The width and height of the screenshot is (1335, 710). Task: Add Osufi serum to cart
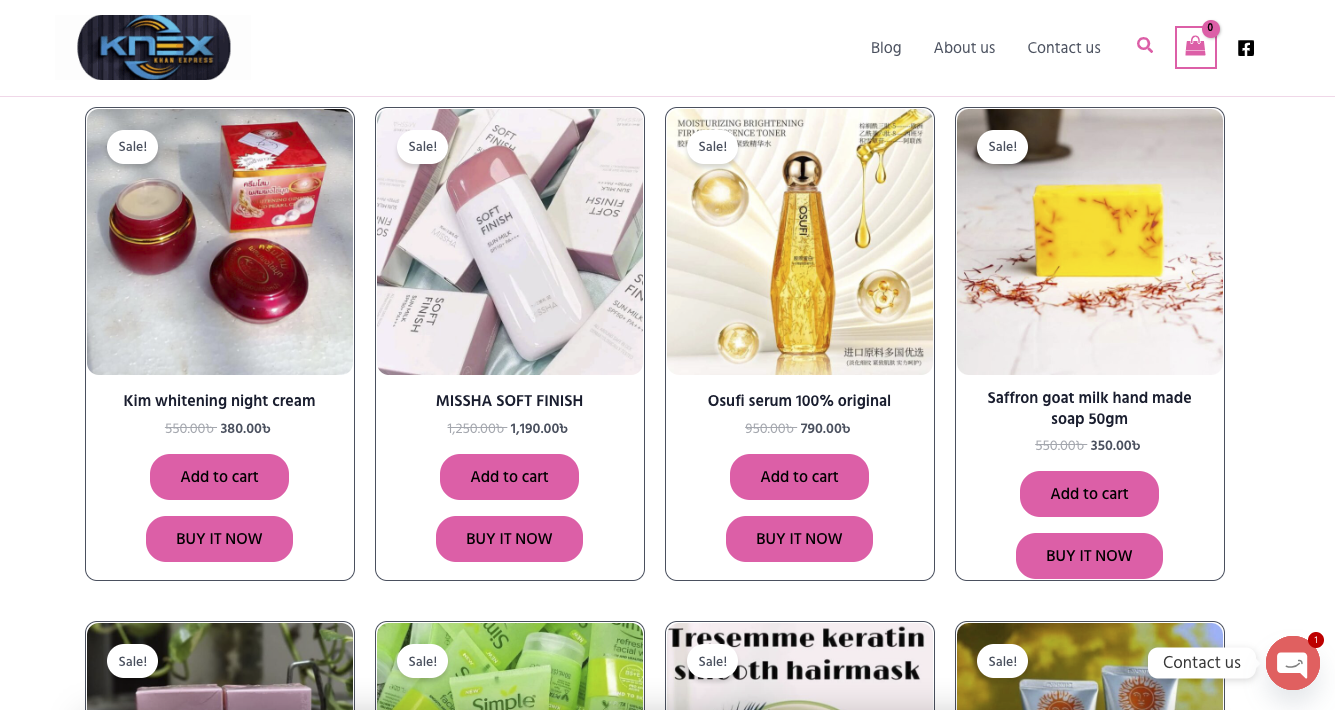click(x=799, y=477)
